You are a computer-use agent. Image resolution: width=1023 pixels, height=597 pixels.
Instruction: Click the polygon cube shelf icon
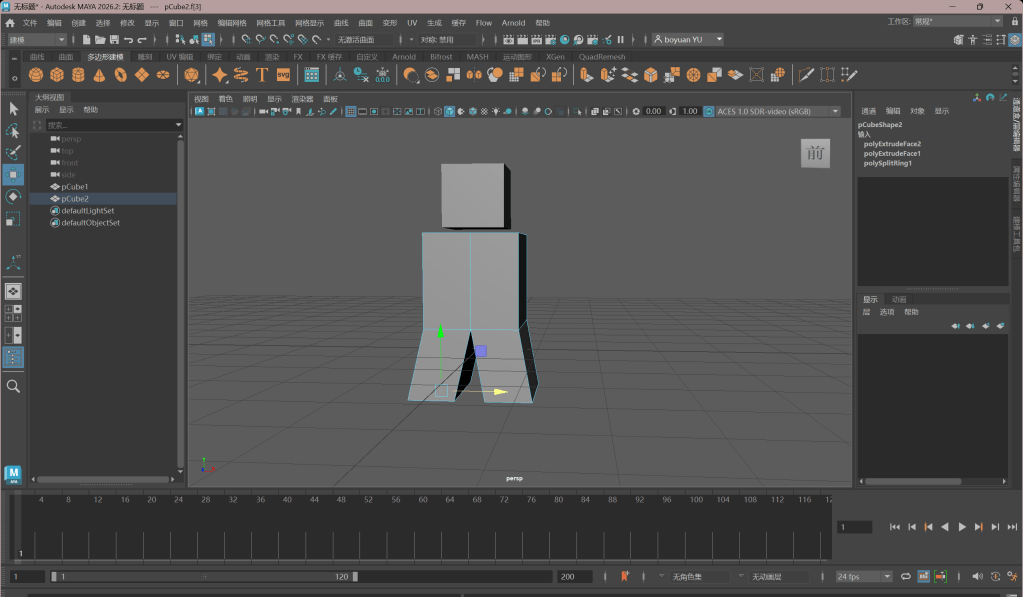point(57,75)
